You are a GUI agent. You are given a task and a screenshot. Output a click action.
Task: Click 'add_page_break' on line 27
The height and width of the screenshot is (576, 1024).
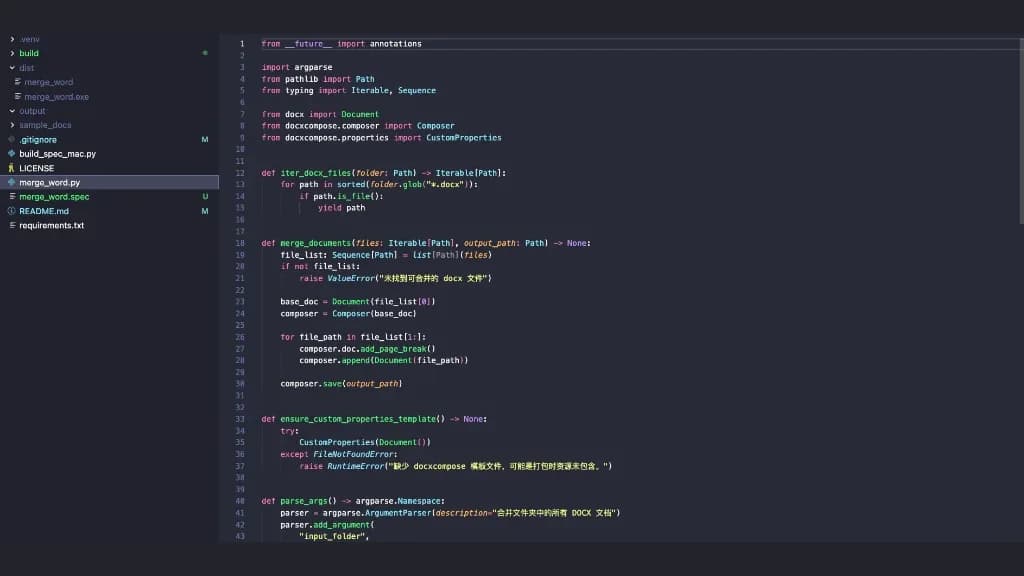pos(393,349)
